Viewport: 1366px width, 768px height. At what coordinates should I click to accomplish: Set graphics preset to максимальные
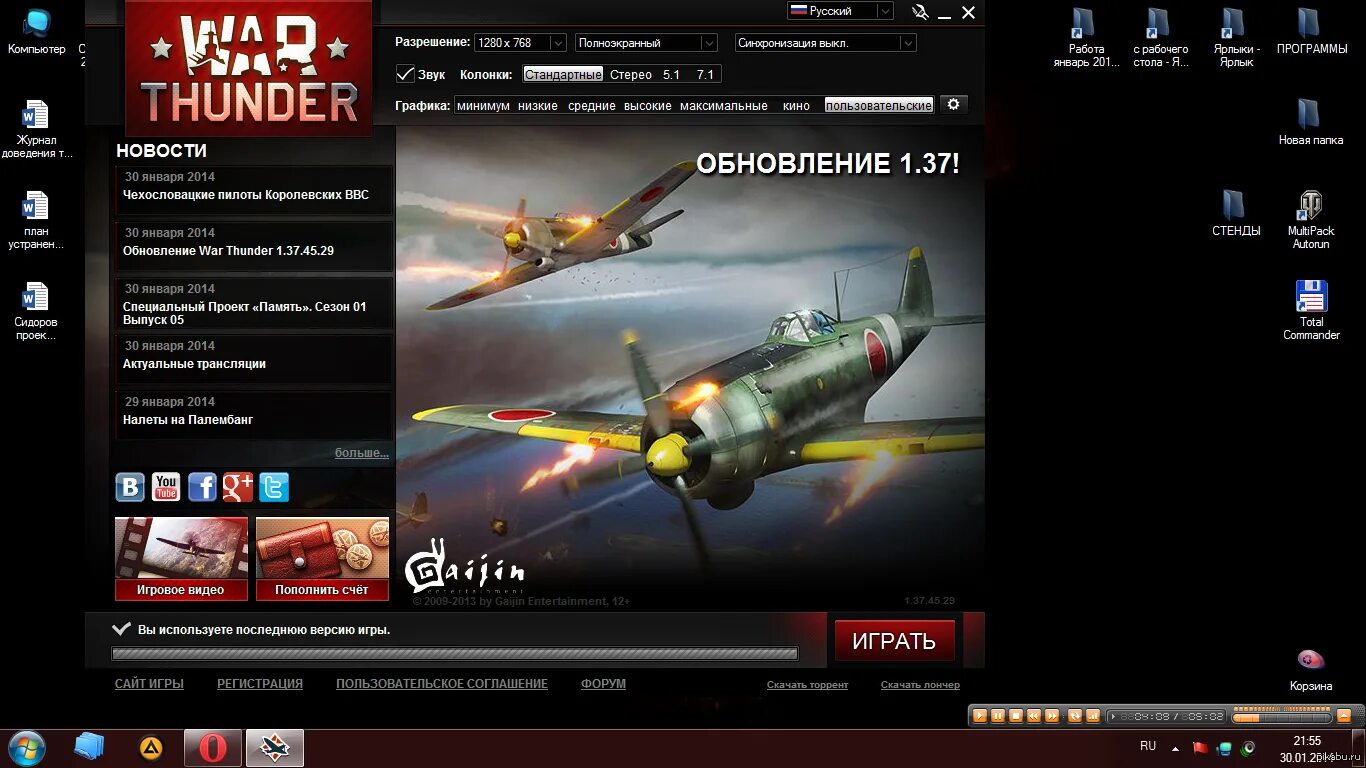click(x=724, y=105)
